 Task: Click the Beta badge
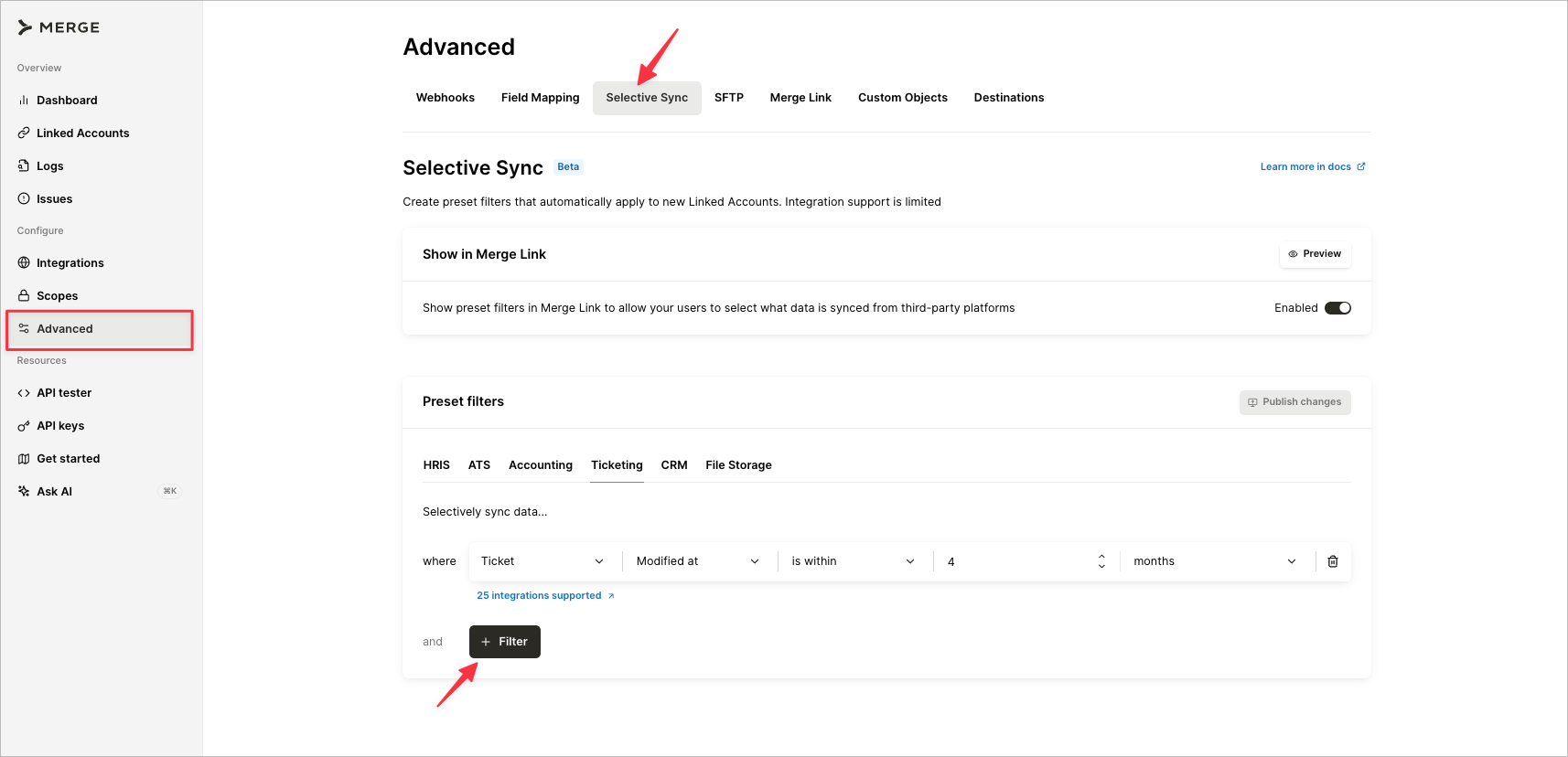(x=568, y=167)
